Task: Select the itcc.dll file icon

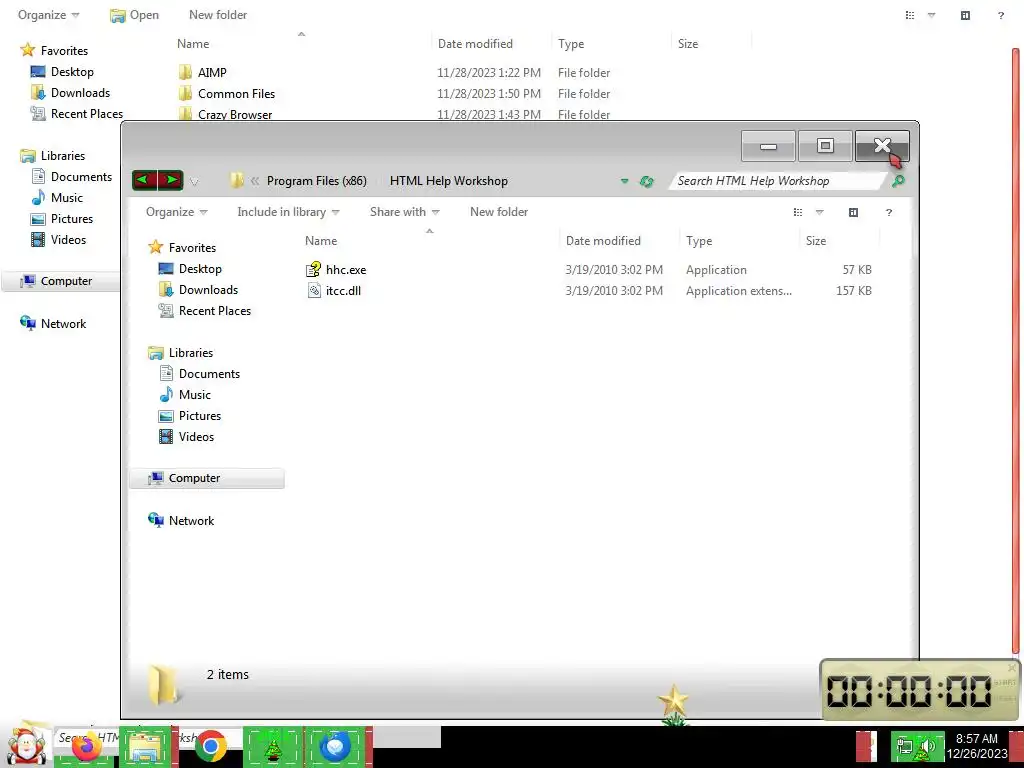Action: (x=314, y=291)
